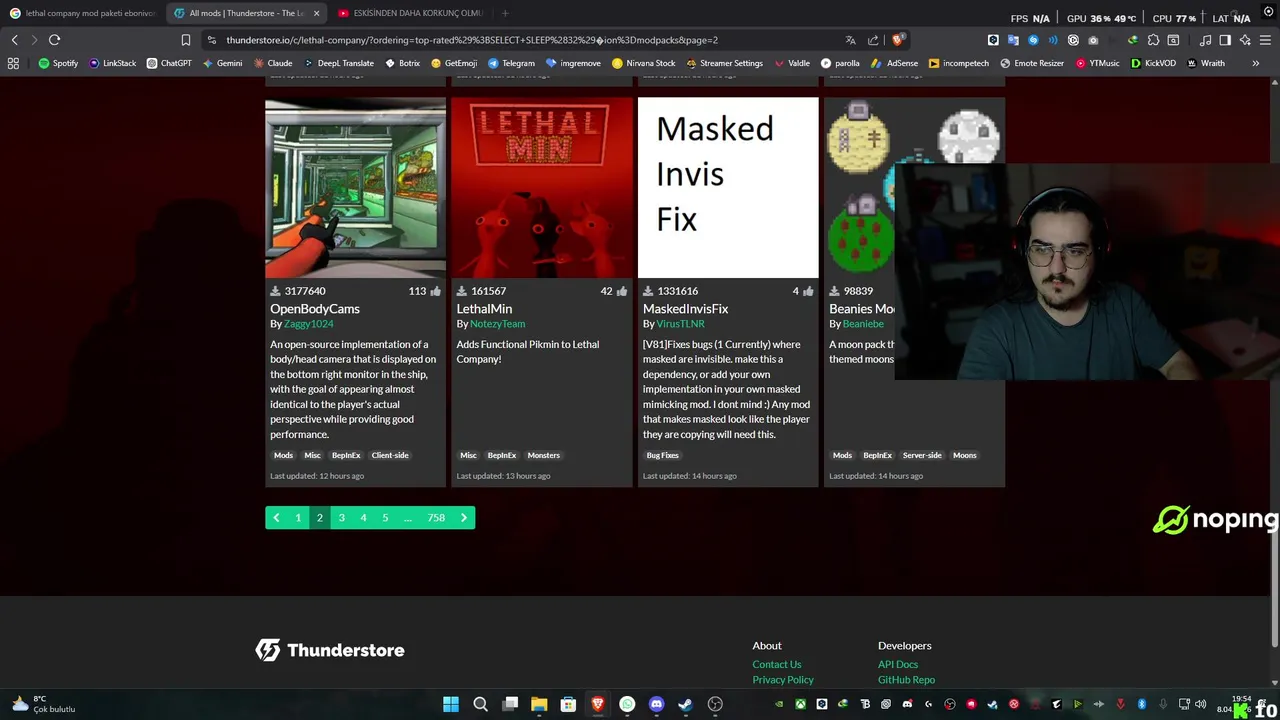Viewport: 1280px width, 720px height.
Task: Show more bookmarks with double chevron
Action: 1256,63
